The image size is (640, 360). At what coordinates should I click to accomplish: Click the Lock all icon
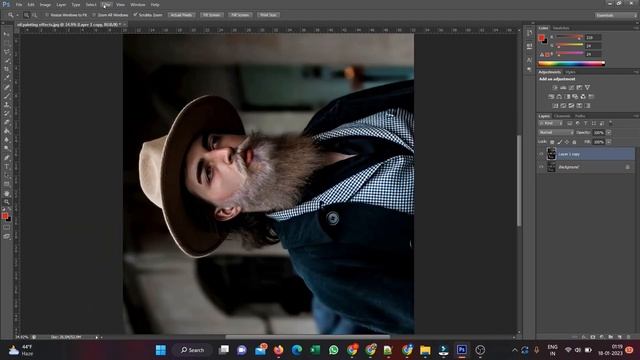pyautogui.click(x=574, y=142)
